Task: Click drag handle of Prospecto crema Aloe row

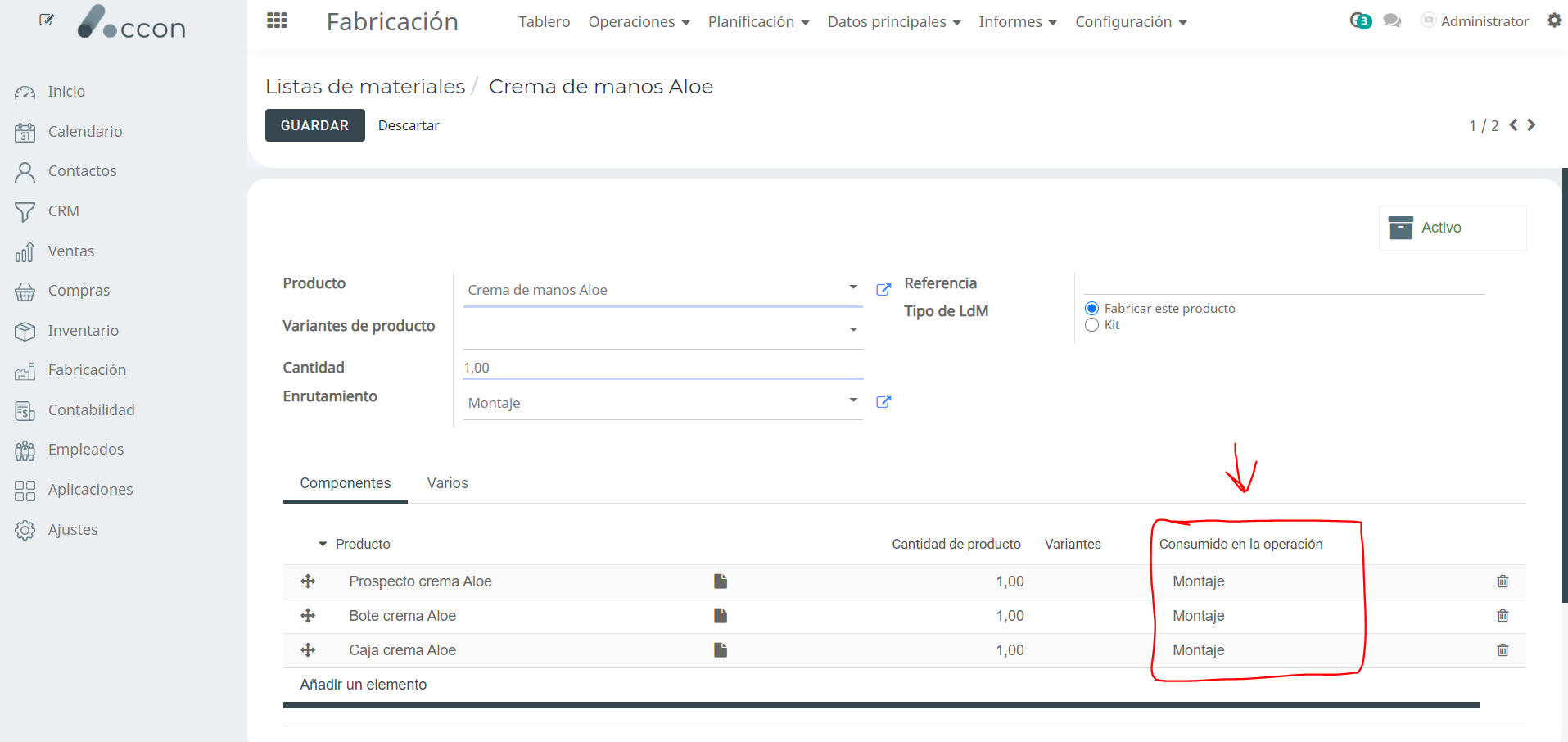Action: click(308, 581)
